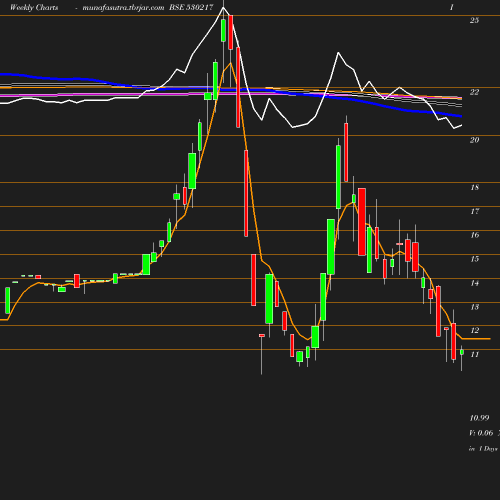Click the price axis label 13

(x=474, y=307)
